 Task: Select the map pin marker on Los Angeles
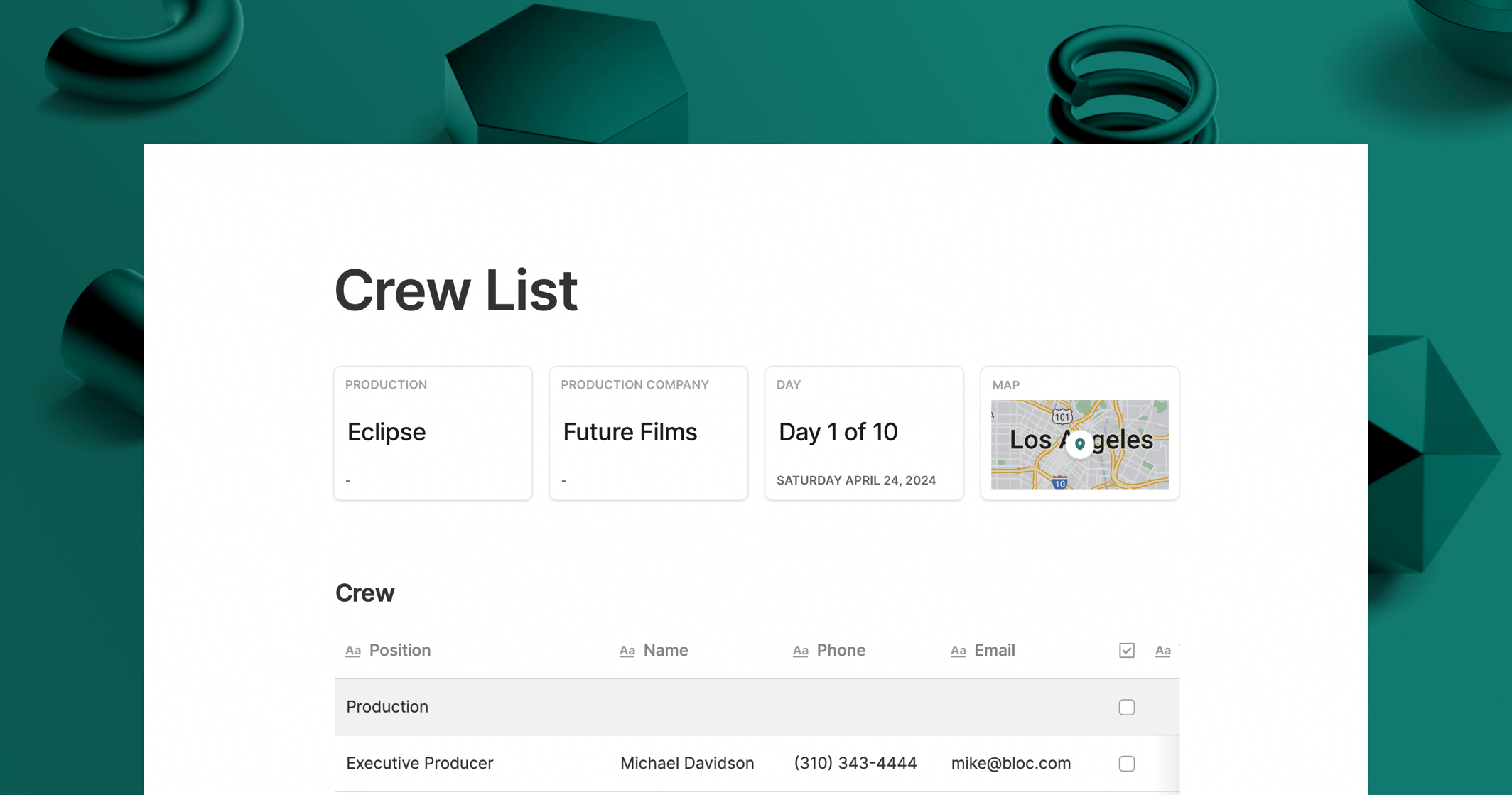point(1081,444)
